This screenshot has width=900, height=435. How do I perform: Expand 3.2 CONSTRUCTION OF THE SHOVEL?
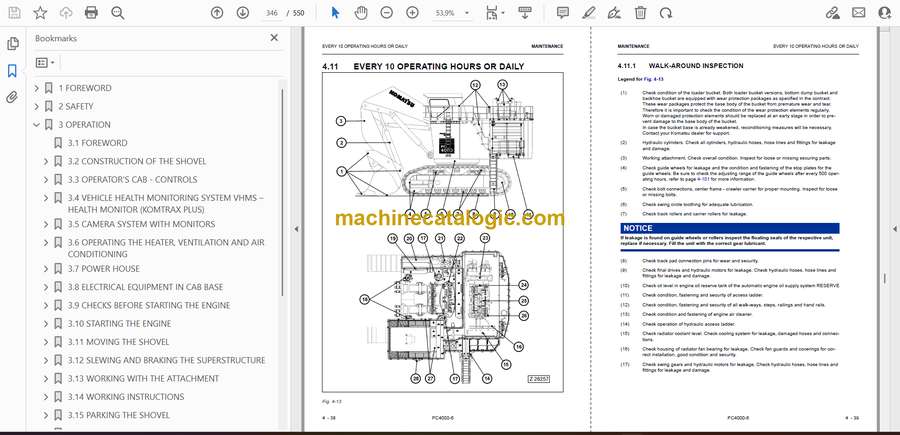click(x=46, y=161)
